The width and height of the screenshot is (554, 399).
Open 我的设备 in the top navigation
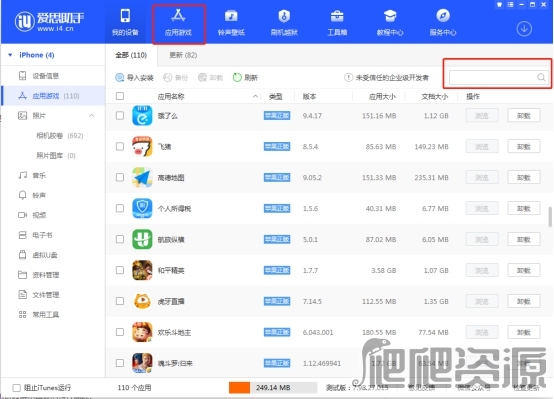pos(125,23)
